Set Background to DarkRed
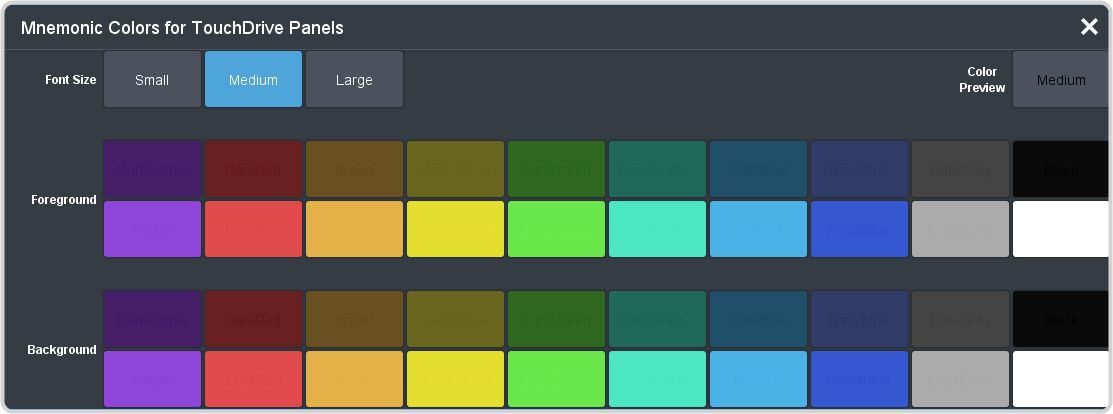Viewport: 1113px width, 414px height. click(253, 319)
